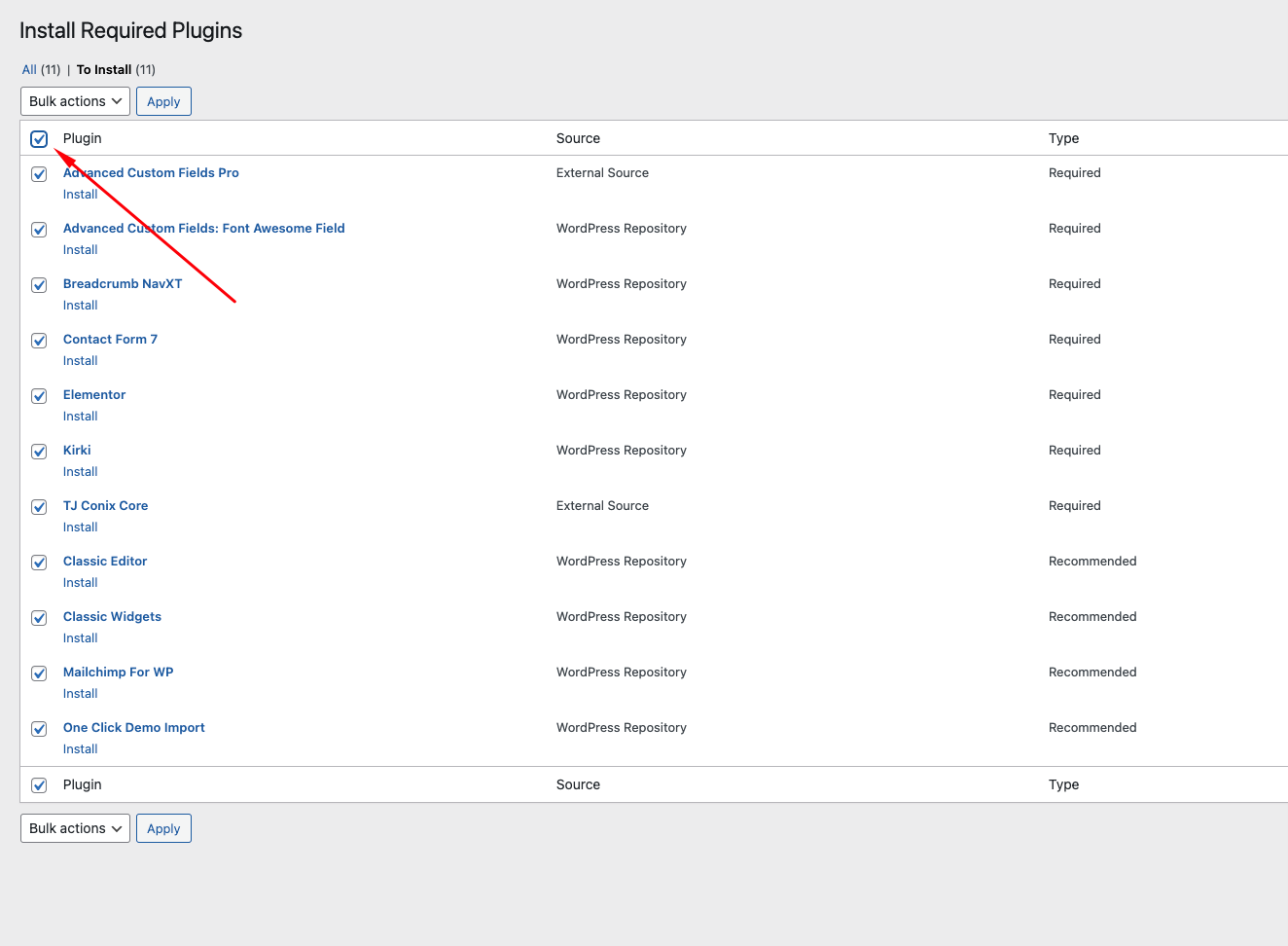Open Classic Editor plugin link
The image size is (1288, 946).
tap(105, 561)
